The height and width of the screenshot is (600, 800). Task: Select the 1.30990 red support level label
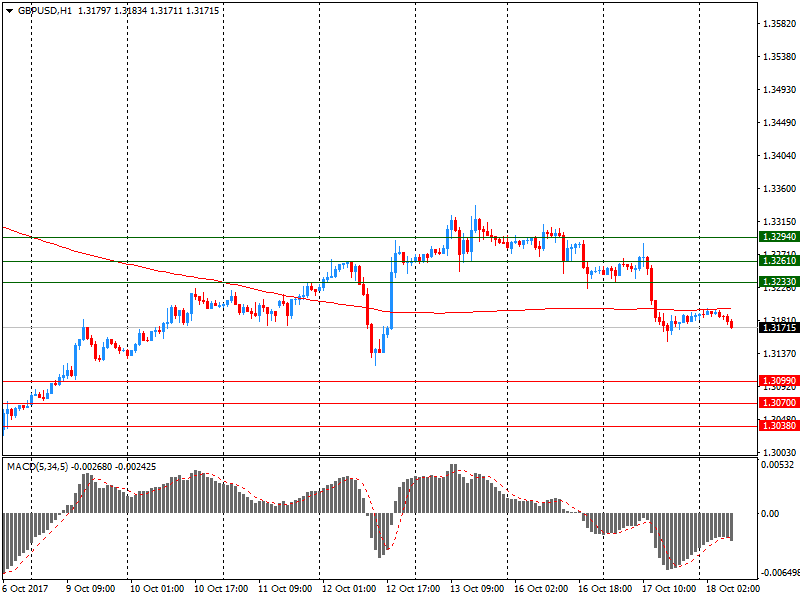(x=779, y=381)
